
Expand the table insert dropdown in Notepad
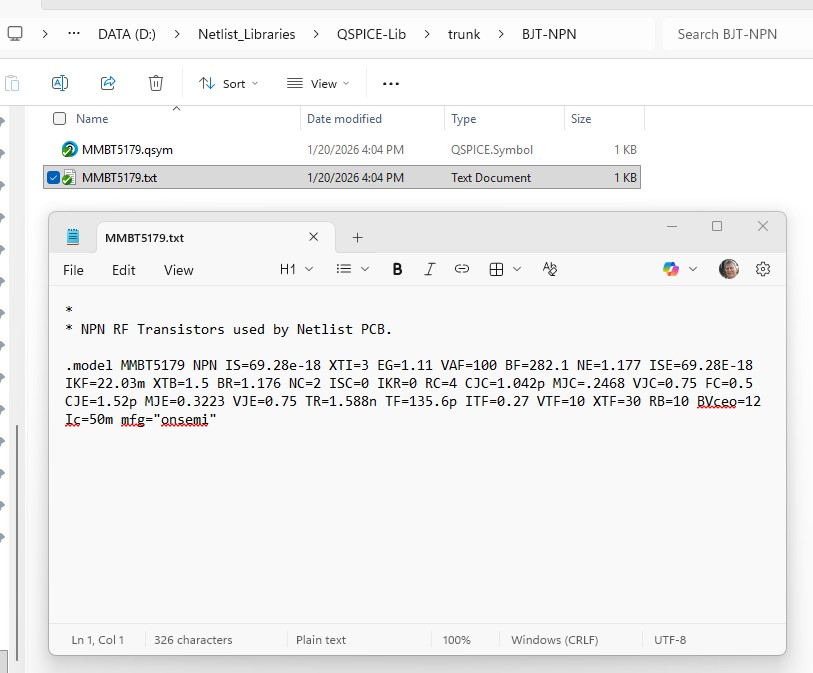(x=505, y=269)
